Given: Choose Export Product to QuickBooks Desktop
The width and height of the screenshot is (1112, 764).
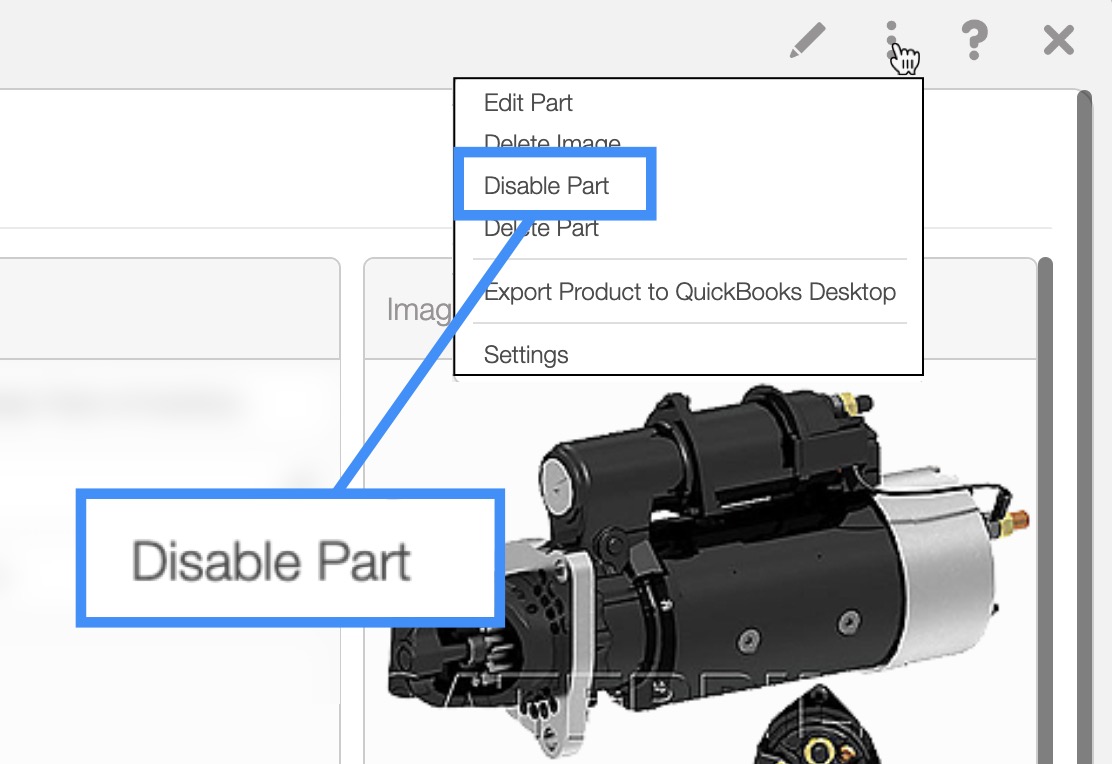Looking at the screenshot, I should click(689, 292).
